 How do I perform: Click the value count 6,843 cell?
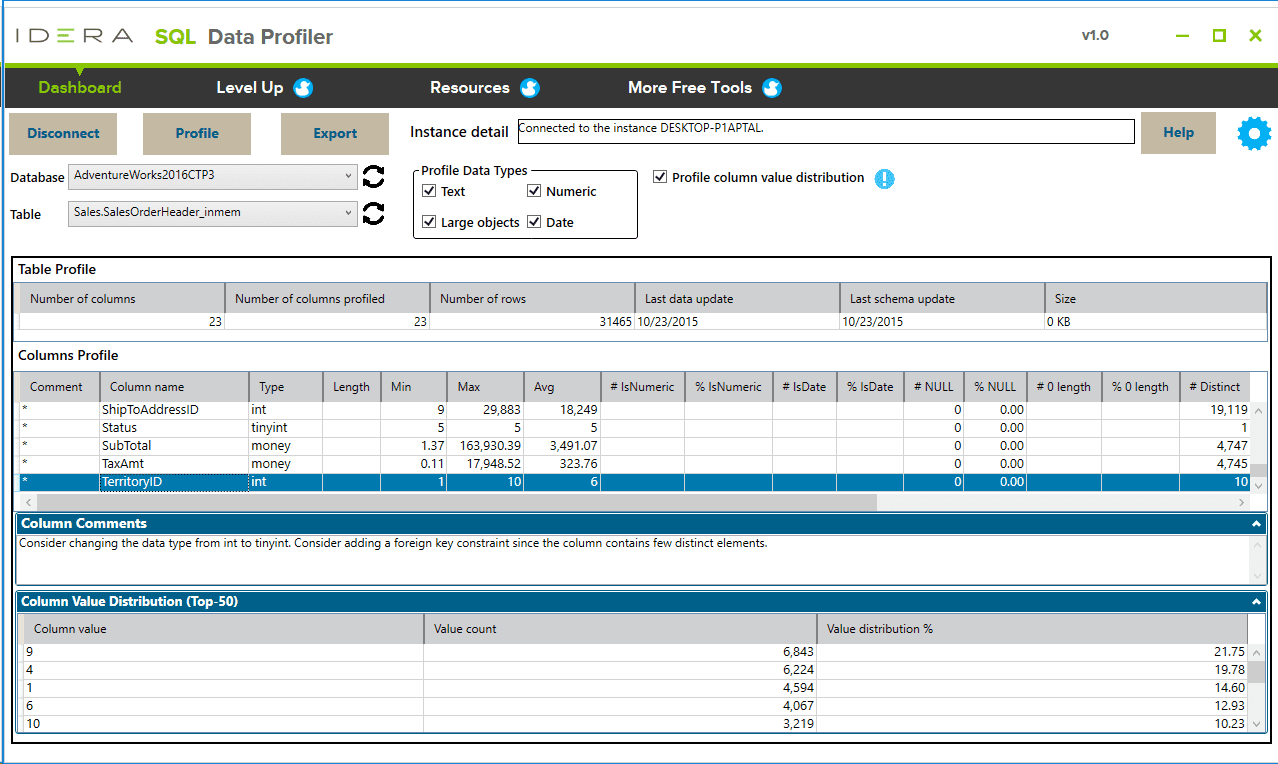click(x=620, y=652)
